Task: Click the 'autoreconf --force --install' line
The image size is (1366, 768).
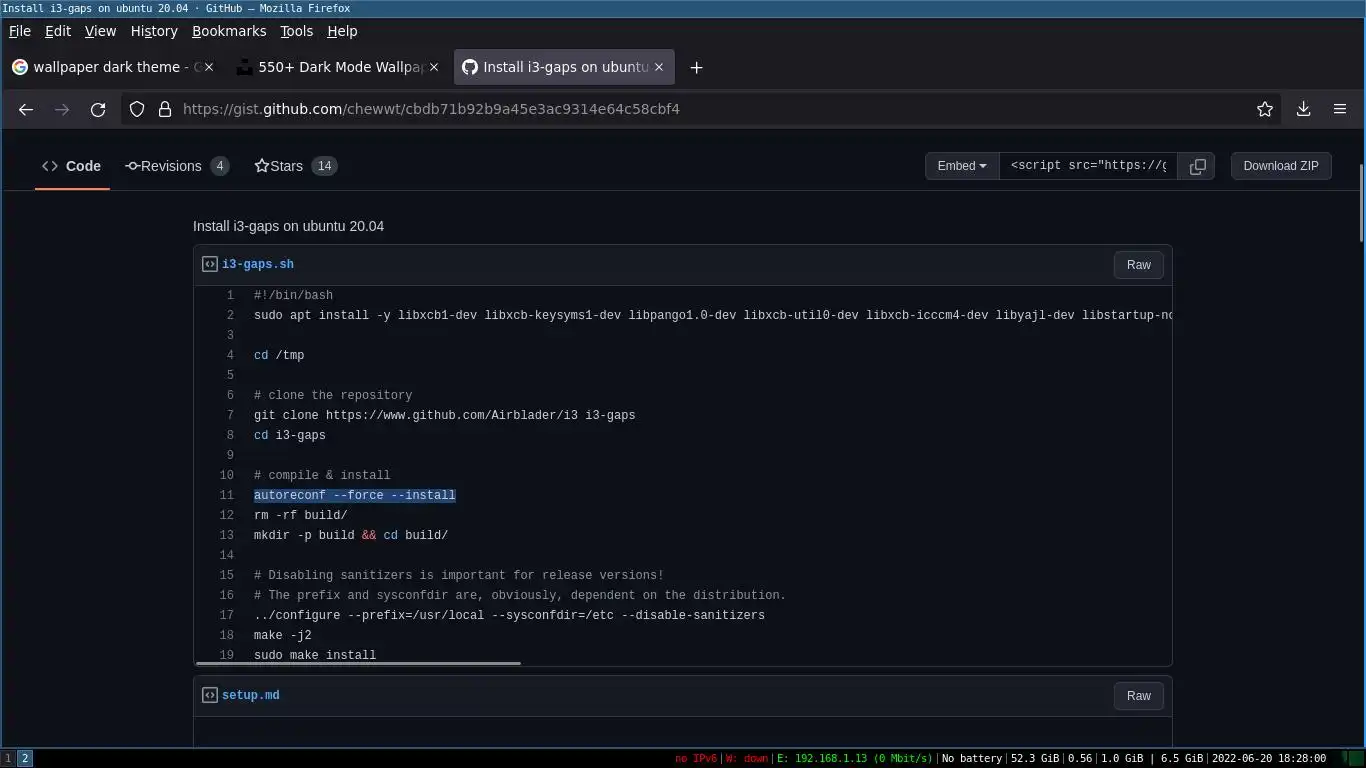Action: tap(355, 495)
